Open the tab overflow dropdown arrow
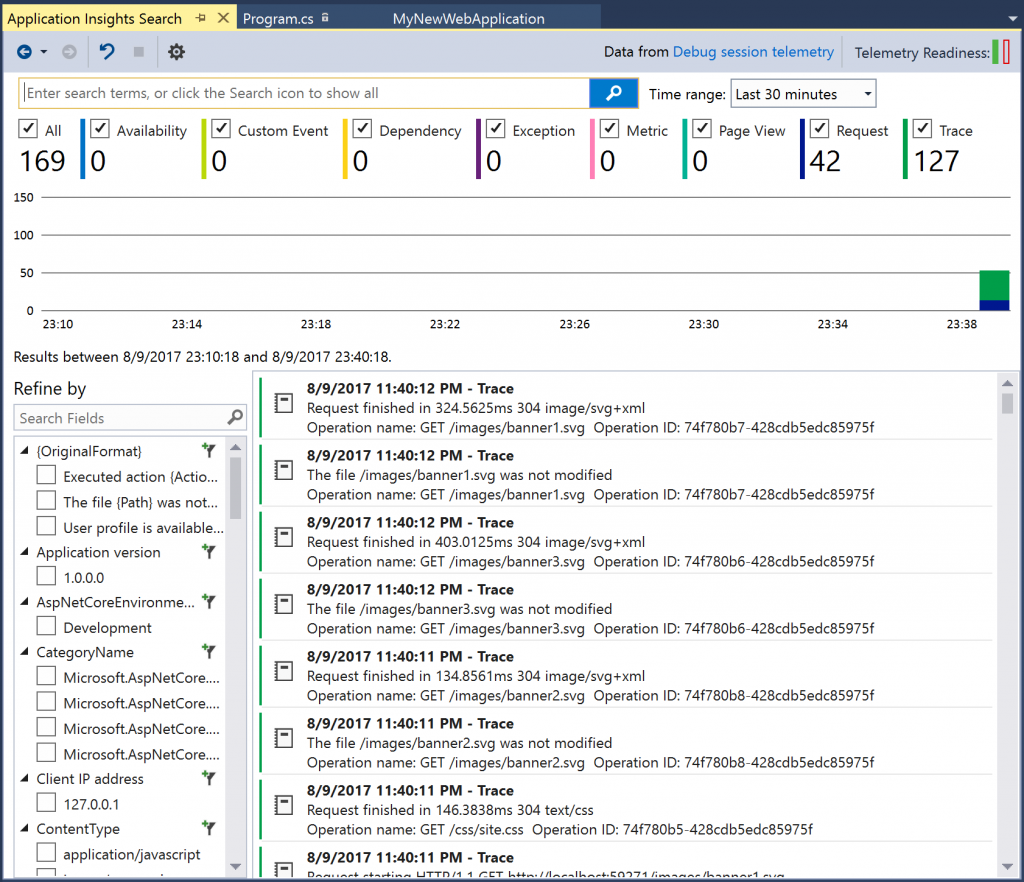The height and width of the screenshot is (882, 1024). pyautogui.click(x=1012, y=19)
